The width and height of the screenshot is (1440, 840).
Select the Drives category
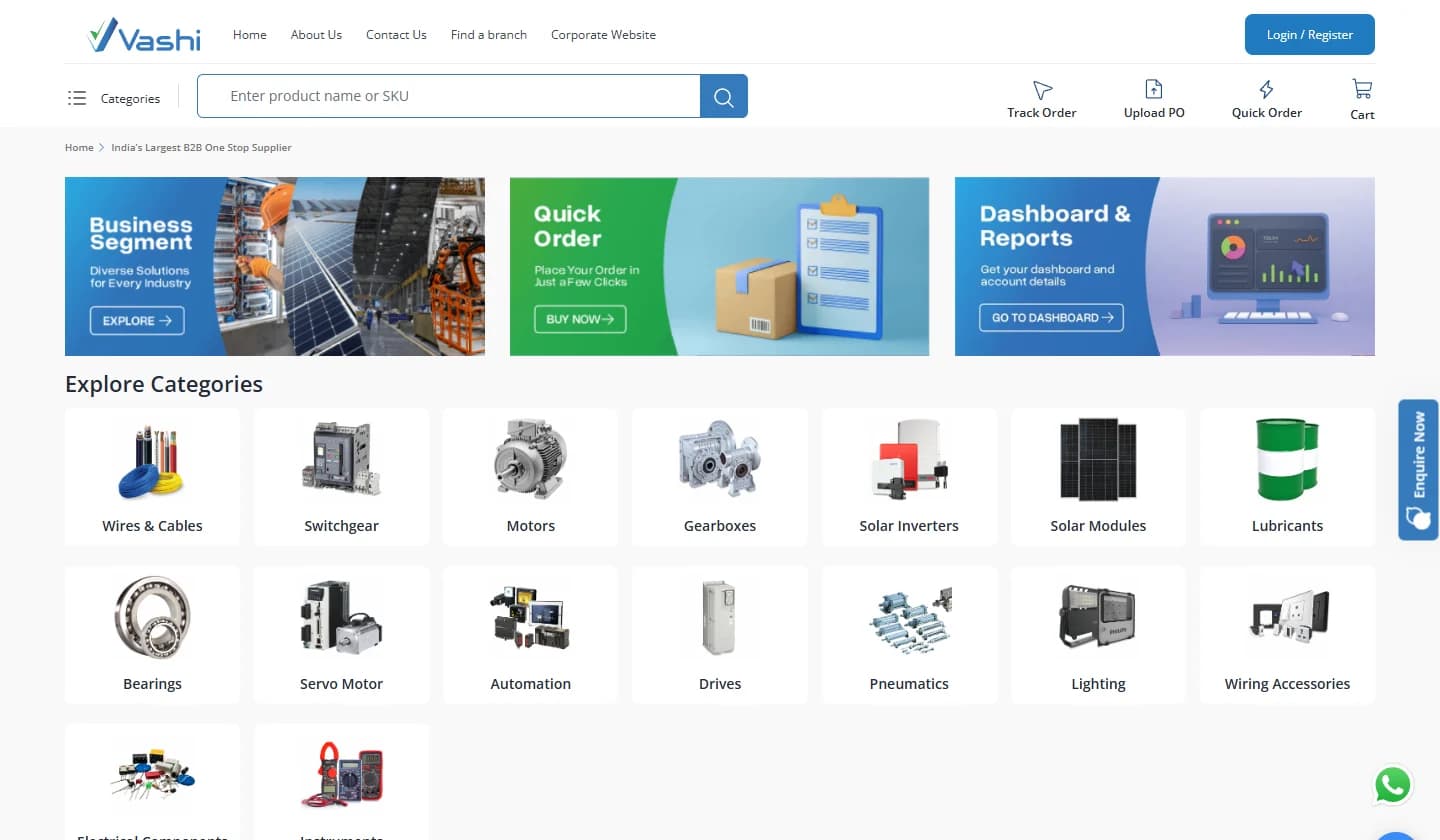pyautogui.click(x=720, y=635)
